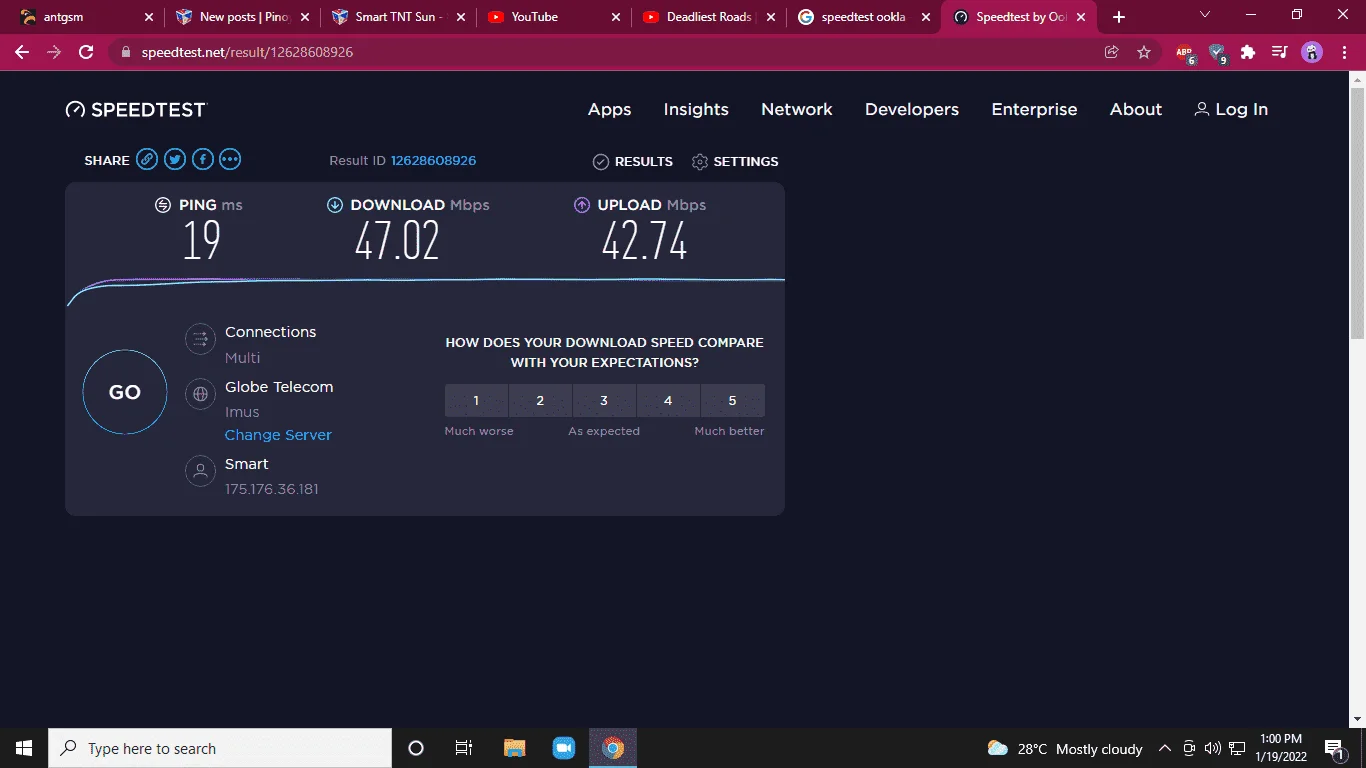
Task: Rate download speed as 2
Action: [x=540, y=400]
